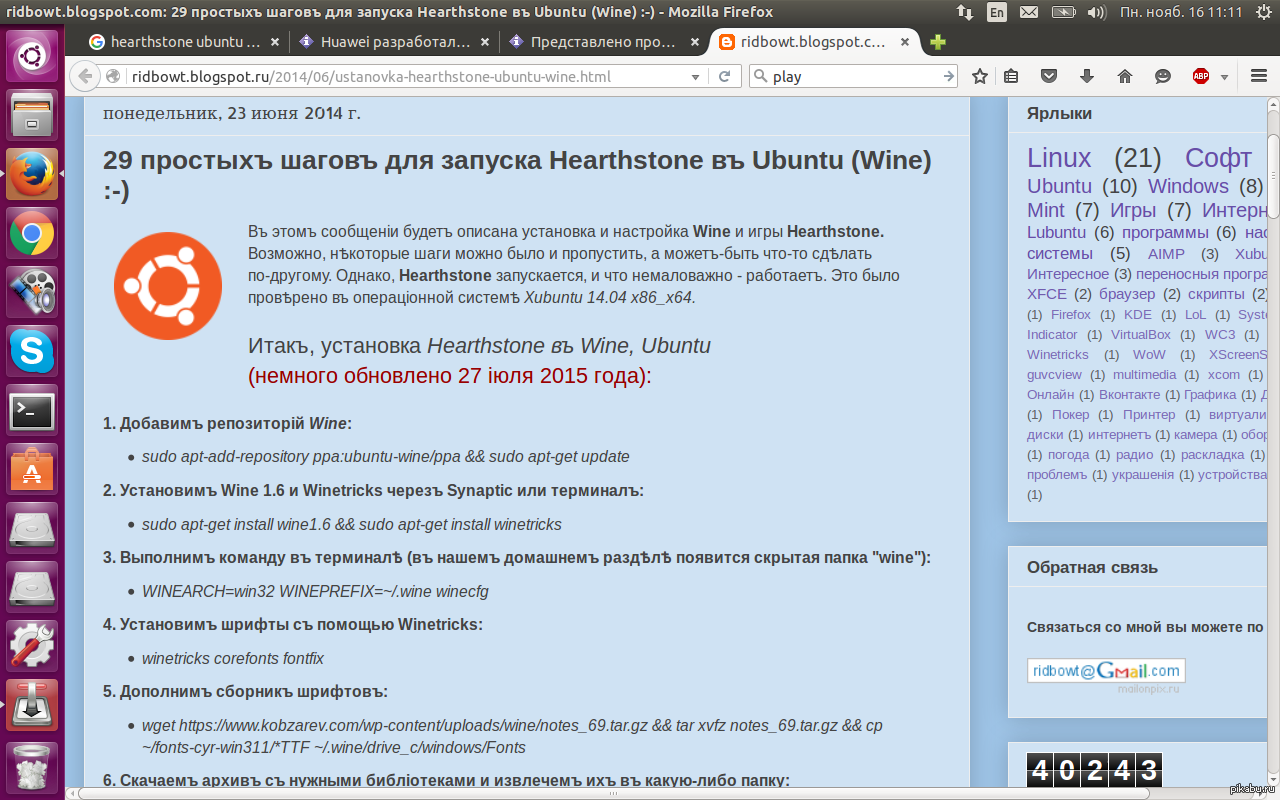Image resolution: width=1280 pixels, height=800 pixels.
Task: Save page to Pocket
Action: [1049, 77]
